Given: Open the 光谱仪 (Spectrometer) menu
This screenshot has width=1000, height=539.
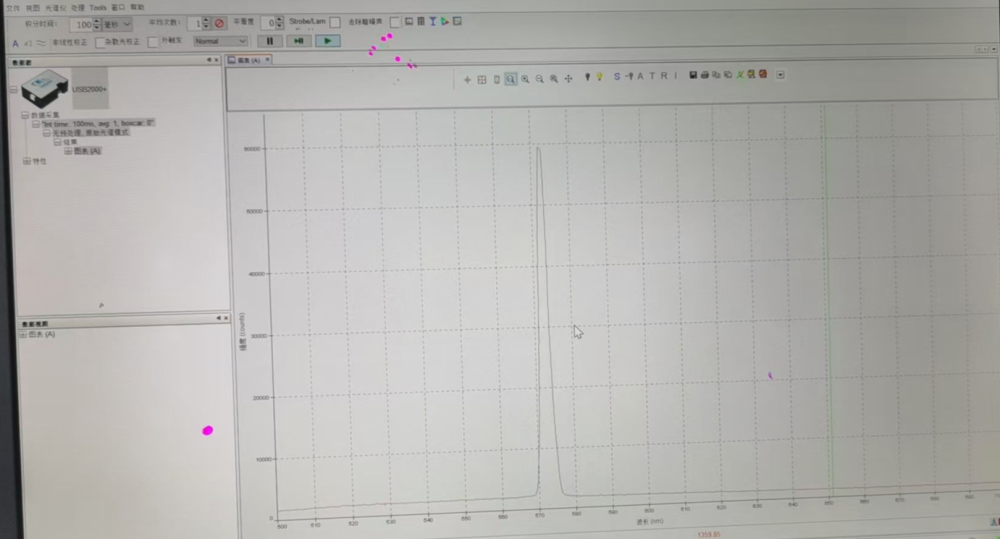Looking at the screenshot, I should pos(55,8).
